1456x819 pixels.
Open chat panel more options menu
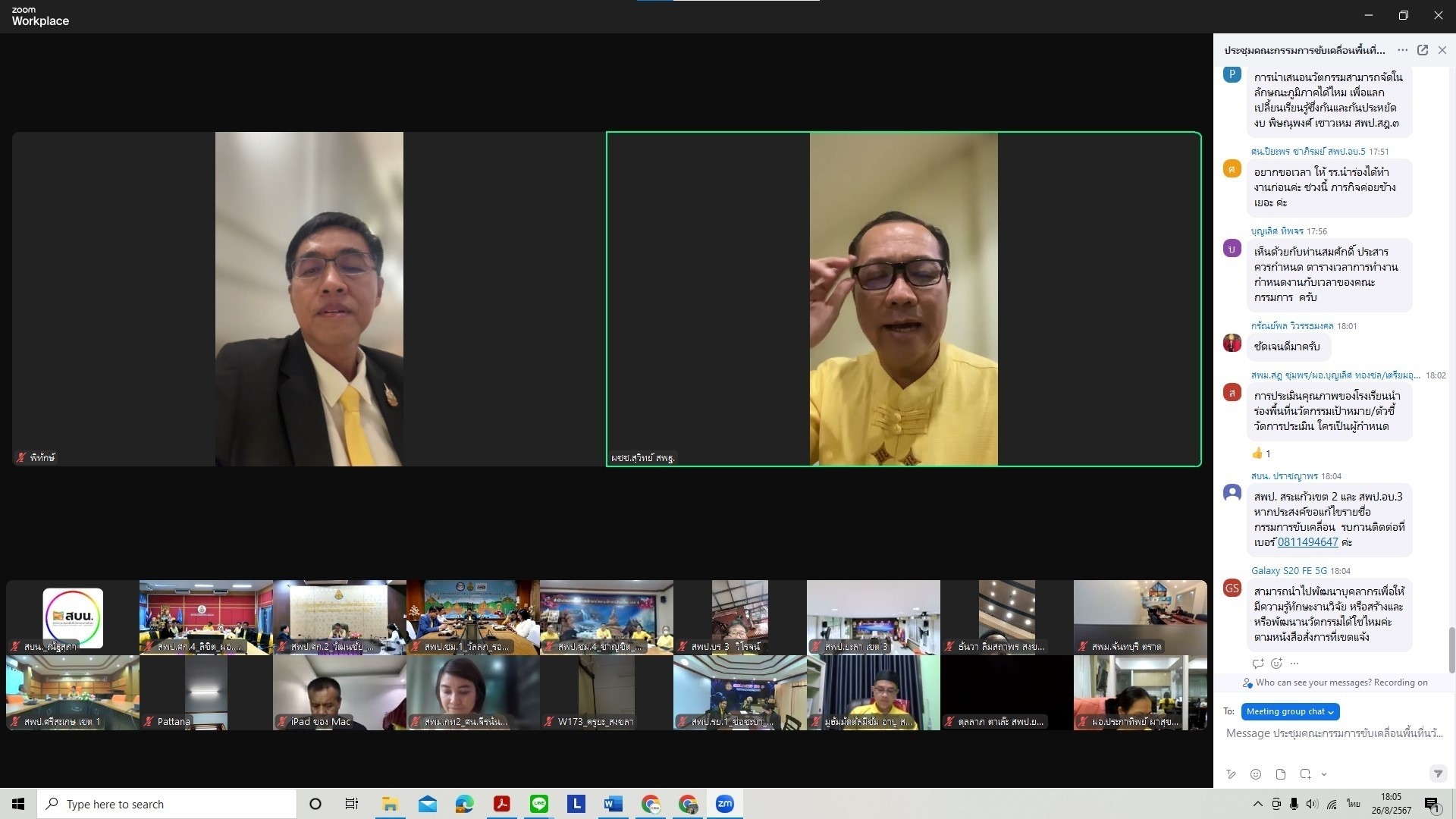[x=1402, y=50]
